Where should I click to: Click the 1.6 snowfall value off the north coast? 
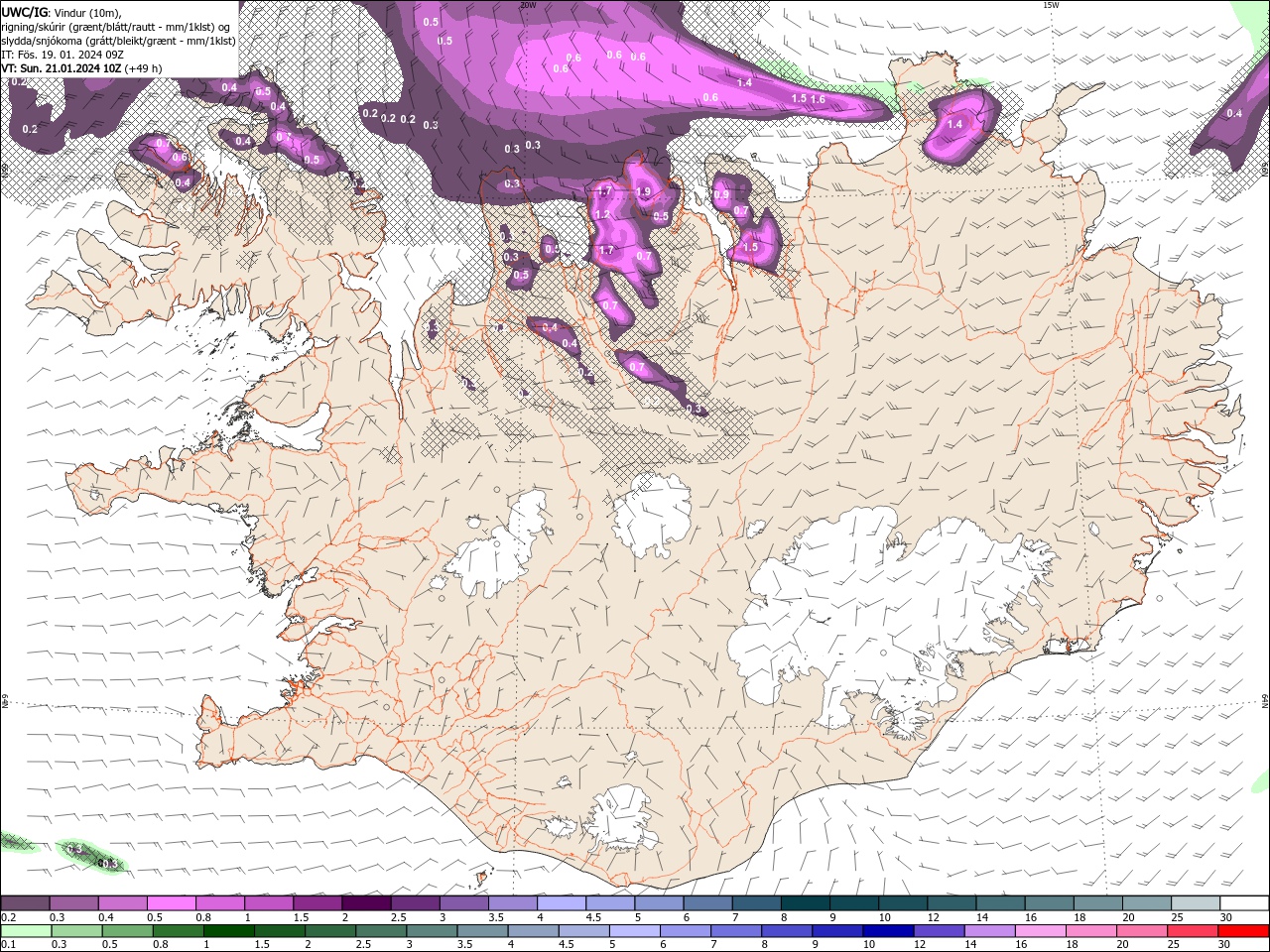818,99
